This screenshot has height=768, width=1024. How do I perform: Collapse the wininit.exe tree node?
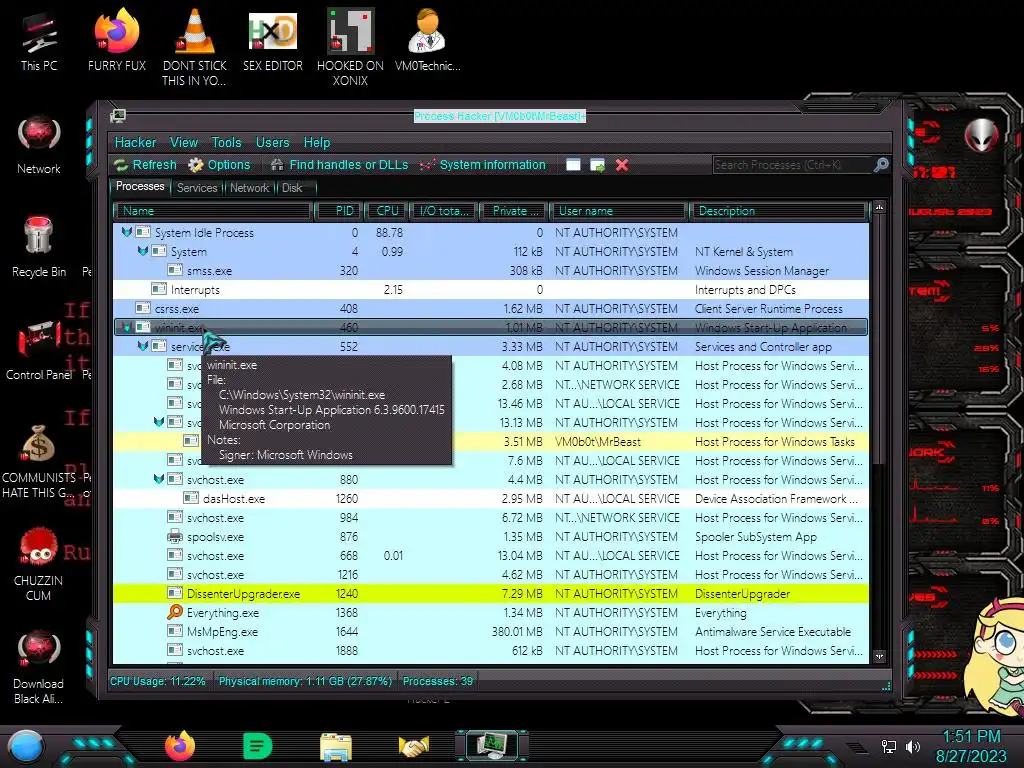click(127, 327)
